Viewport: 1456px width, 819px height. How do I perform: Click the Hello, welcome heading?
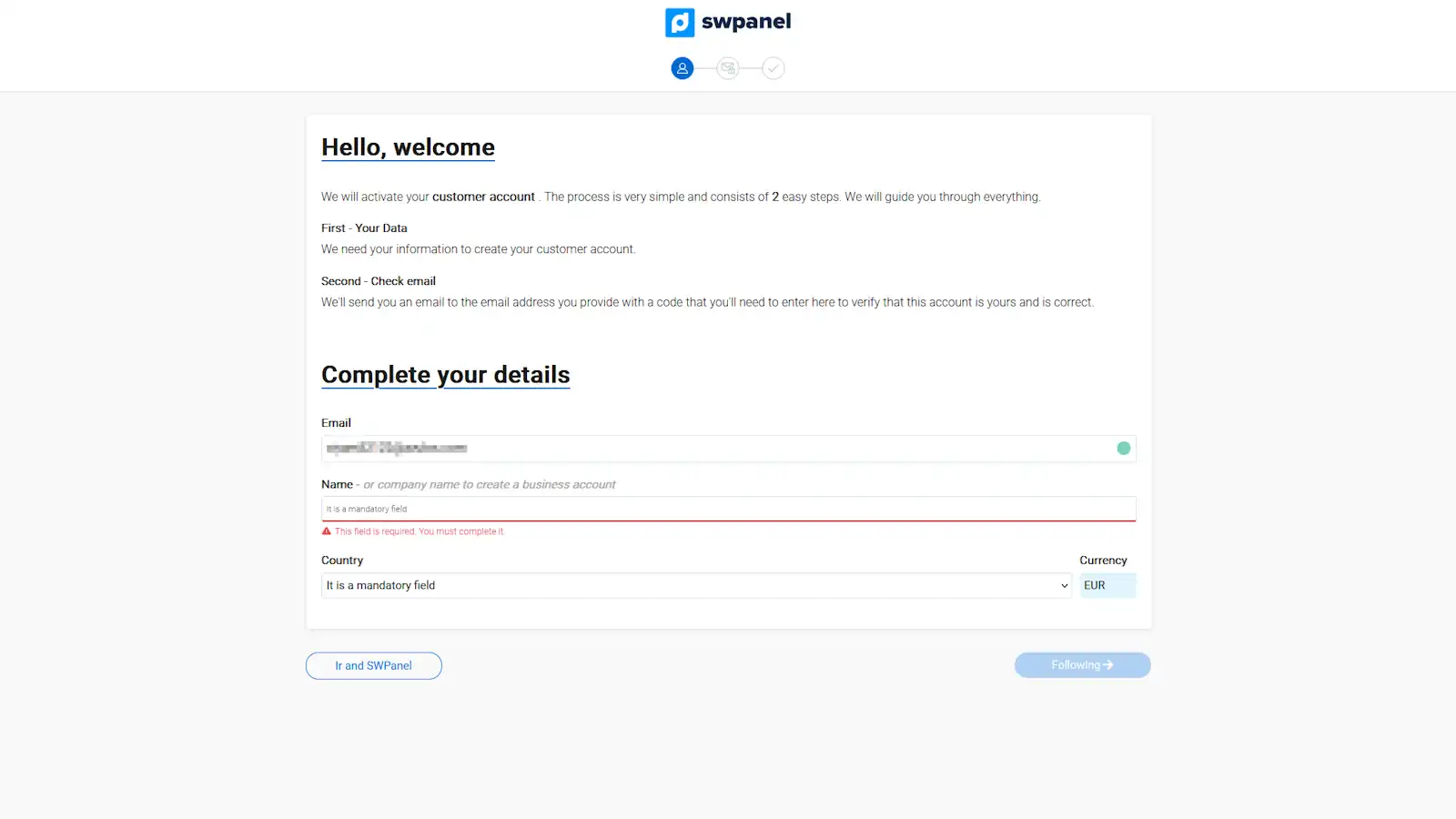click(x=408, y=147)
